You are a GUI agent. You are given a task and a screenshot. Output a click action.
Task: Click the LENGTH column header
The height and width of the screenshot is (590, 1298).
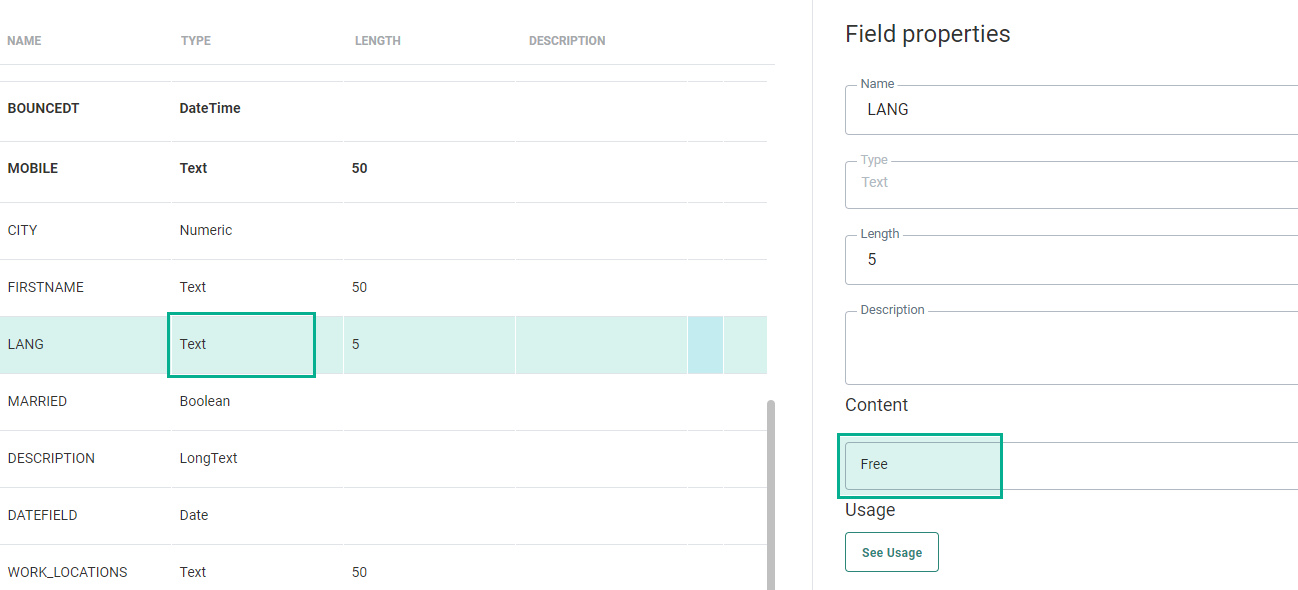(x=378, y=41)
